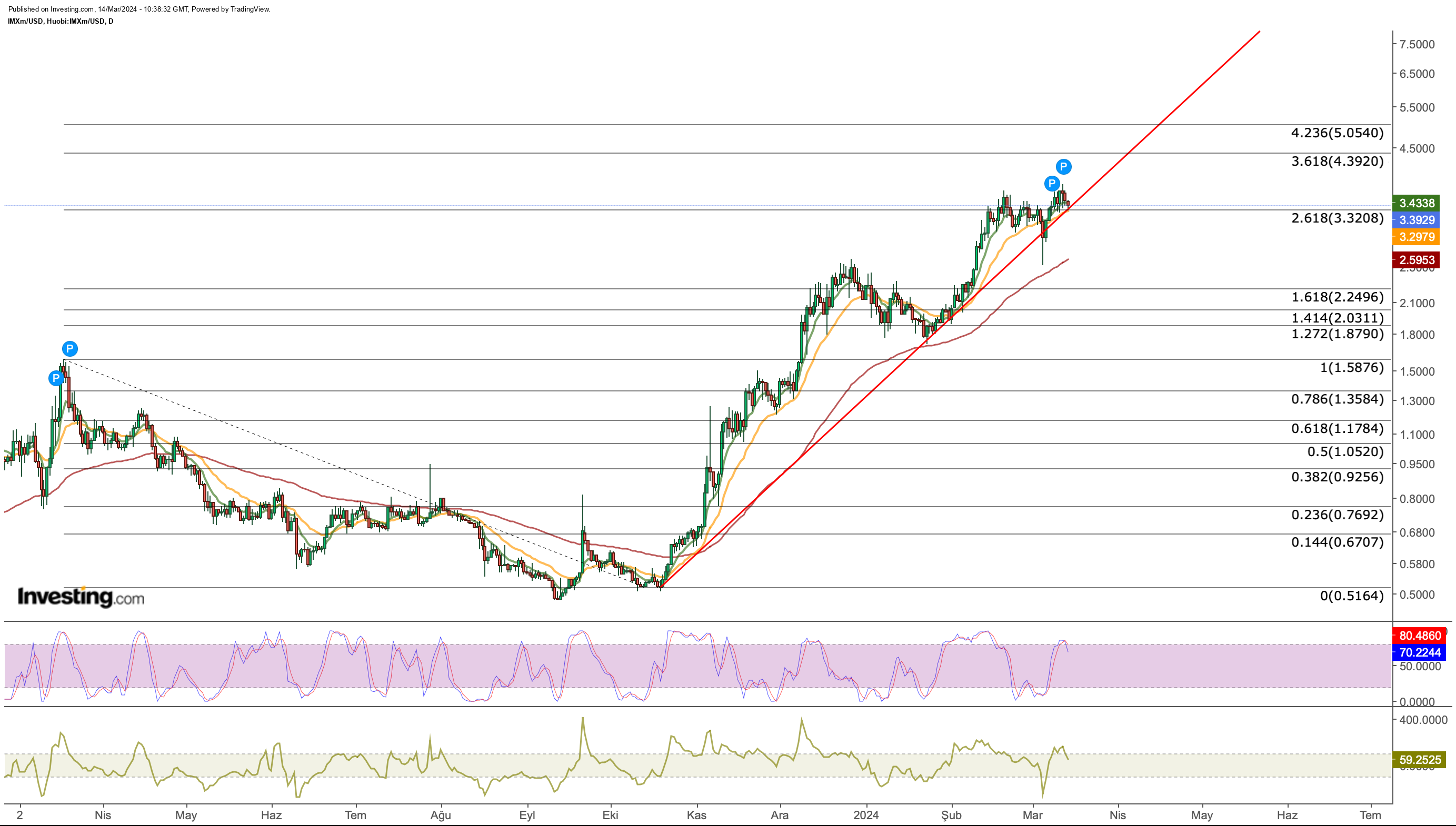Viewport: 1456px width, 826px height.
Task: Click the lower P marker beside the March 2024 peak
Action: click(x=1051, y=183)
